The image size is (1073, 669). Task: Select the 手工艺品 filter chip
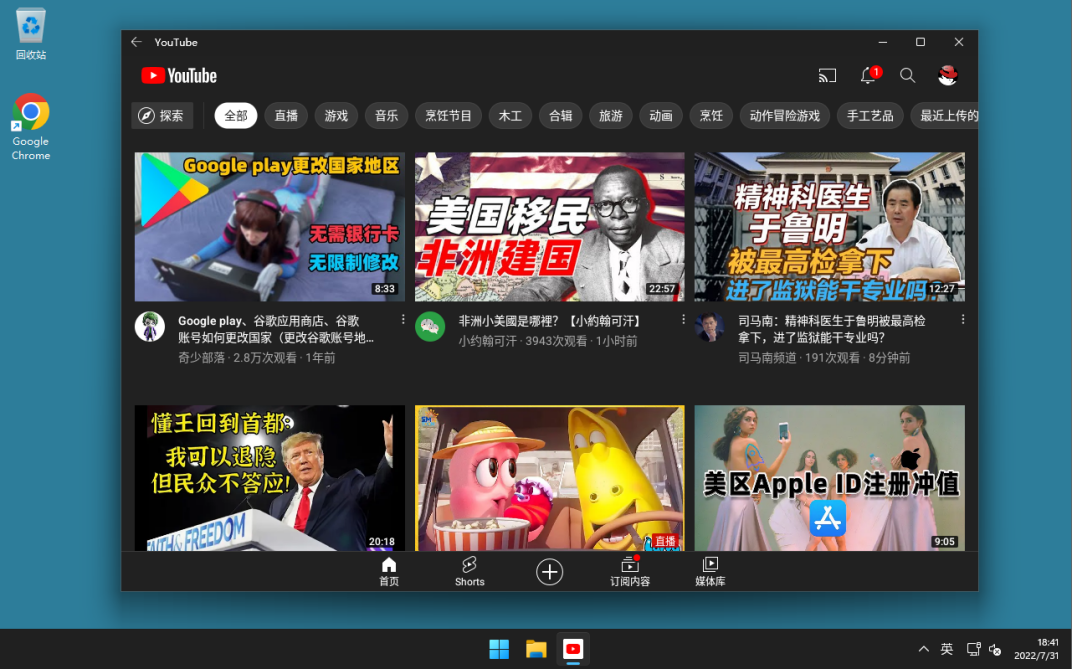coord(870,116)
